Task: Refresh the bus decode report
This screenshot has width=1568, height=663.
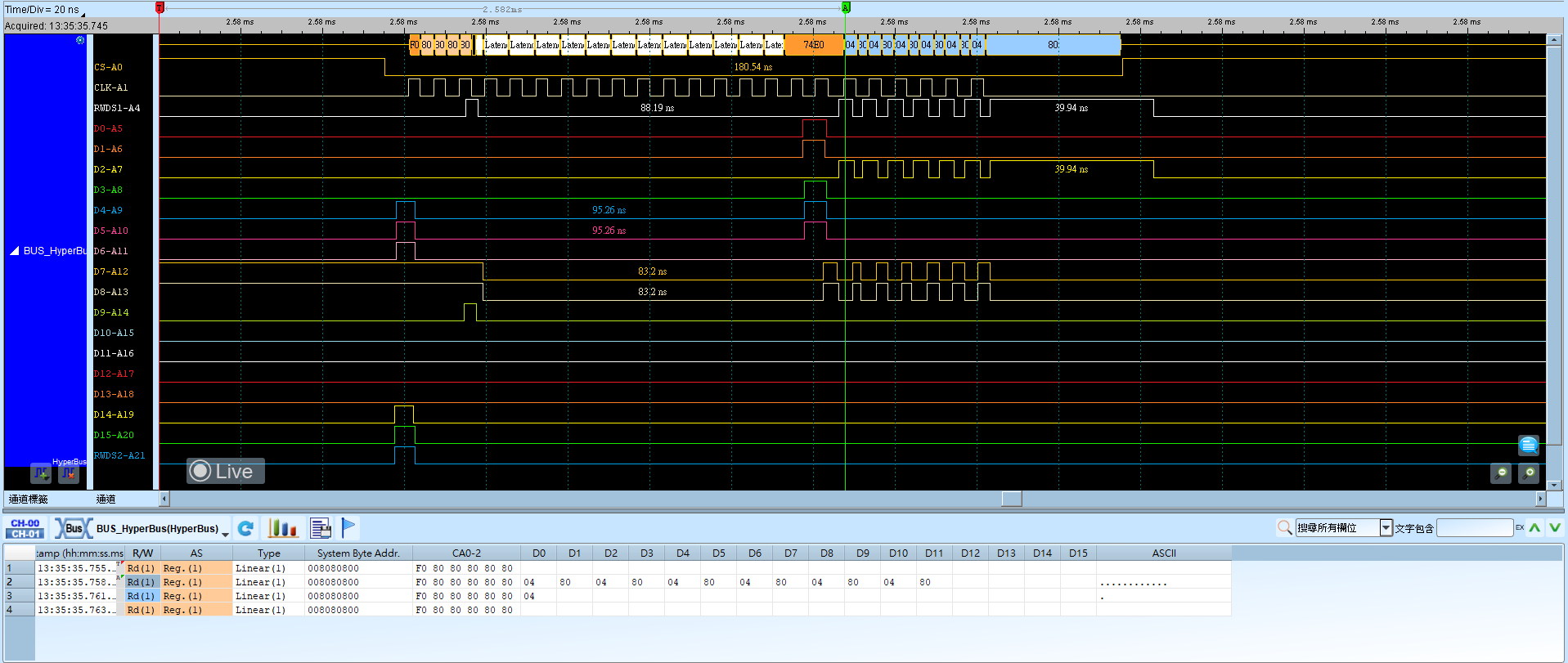Action: tap(245, 528)
